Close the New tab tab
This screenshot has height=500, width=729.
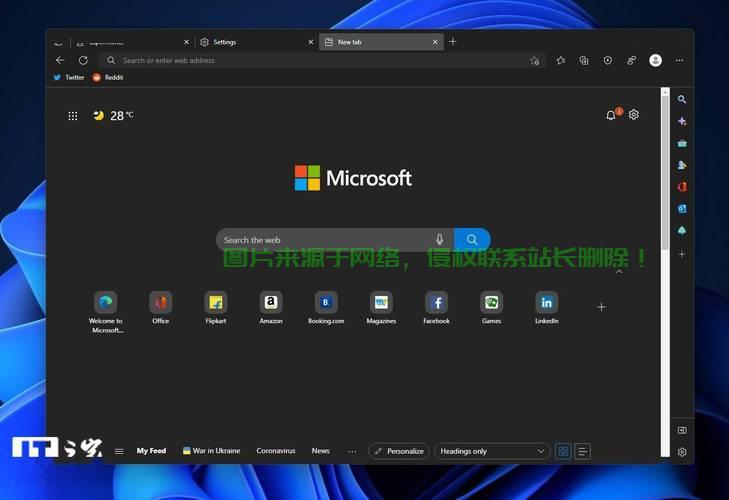coord(435,42)
